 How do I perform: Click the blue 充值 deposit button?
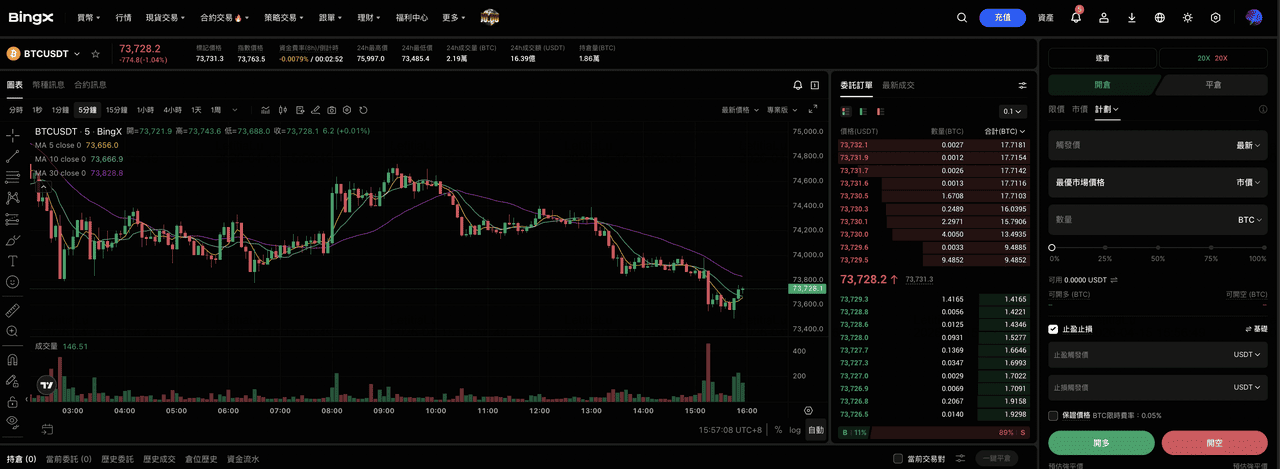1002,17
